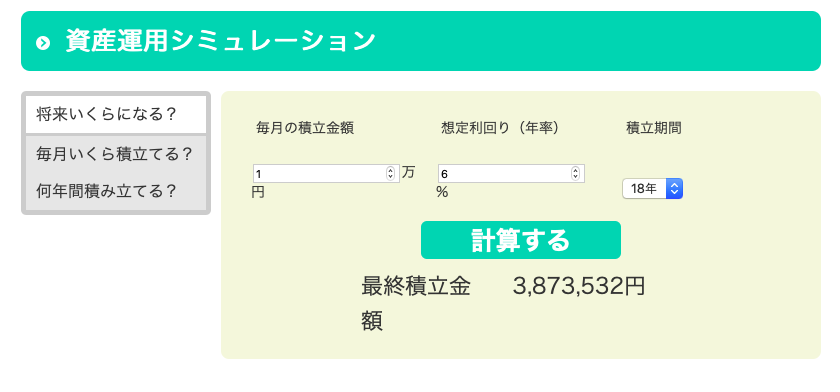
Task: Click the 想定利回り percentage input field
Action: tap(511, 174)
